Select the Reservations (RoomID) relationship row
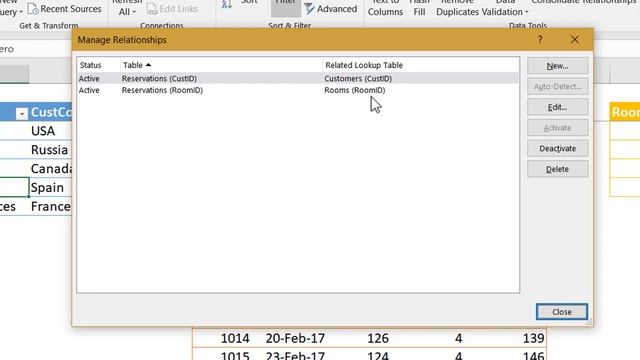The image size is (640, 360). point(298,90)
